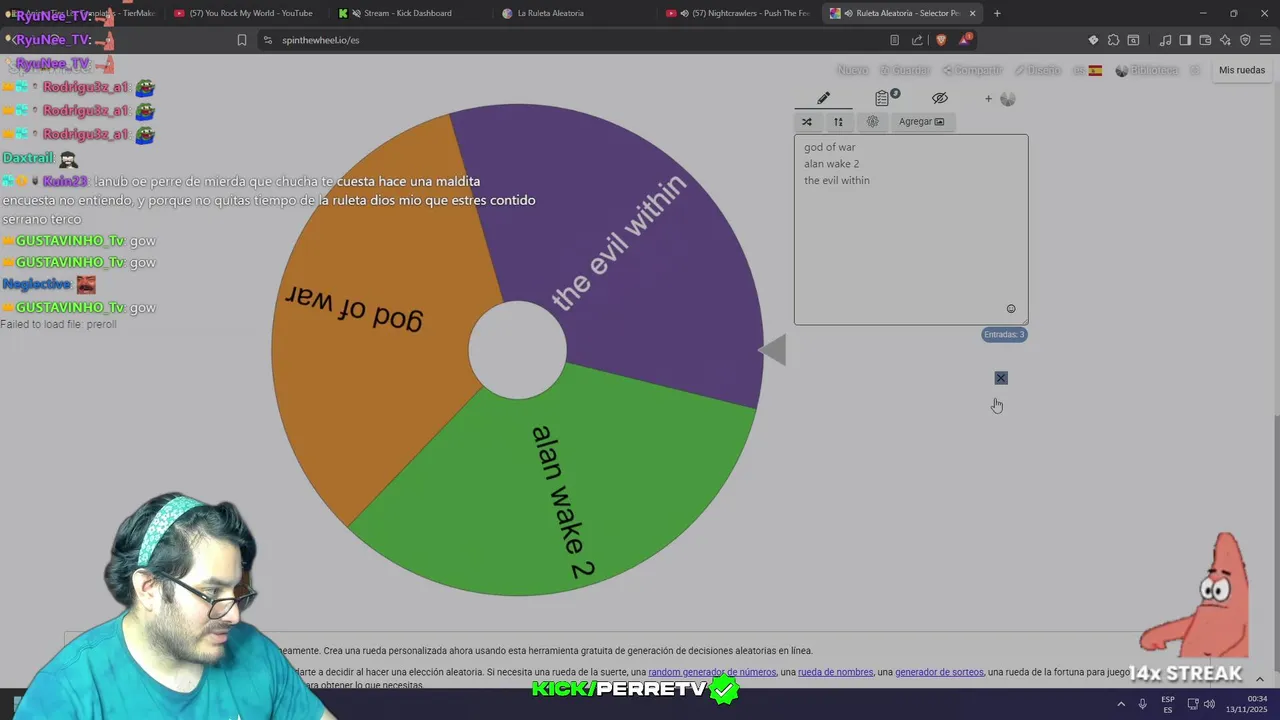Click the Entradas: 3 counter badge
1280x720 pixels.
tap(1003, 335)
